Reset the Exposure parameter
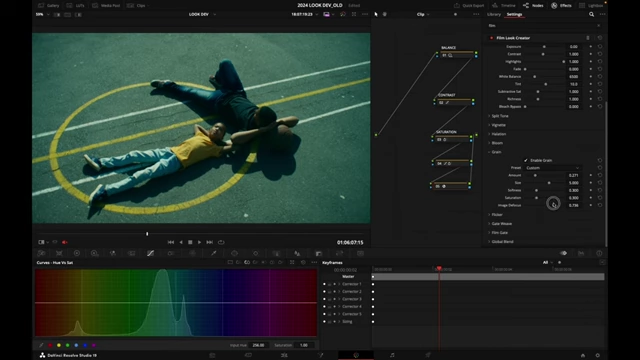 click(600, 47)
